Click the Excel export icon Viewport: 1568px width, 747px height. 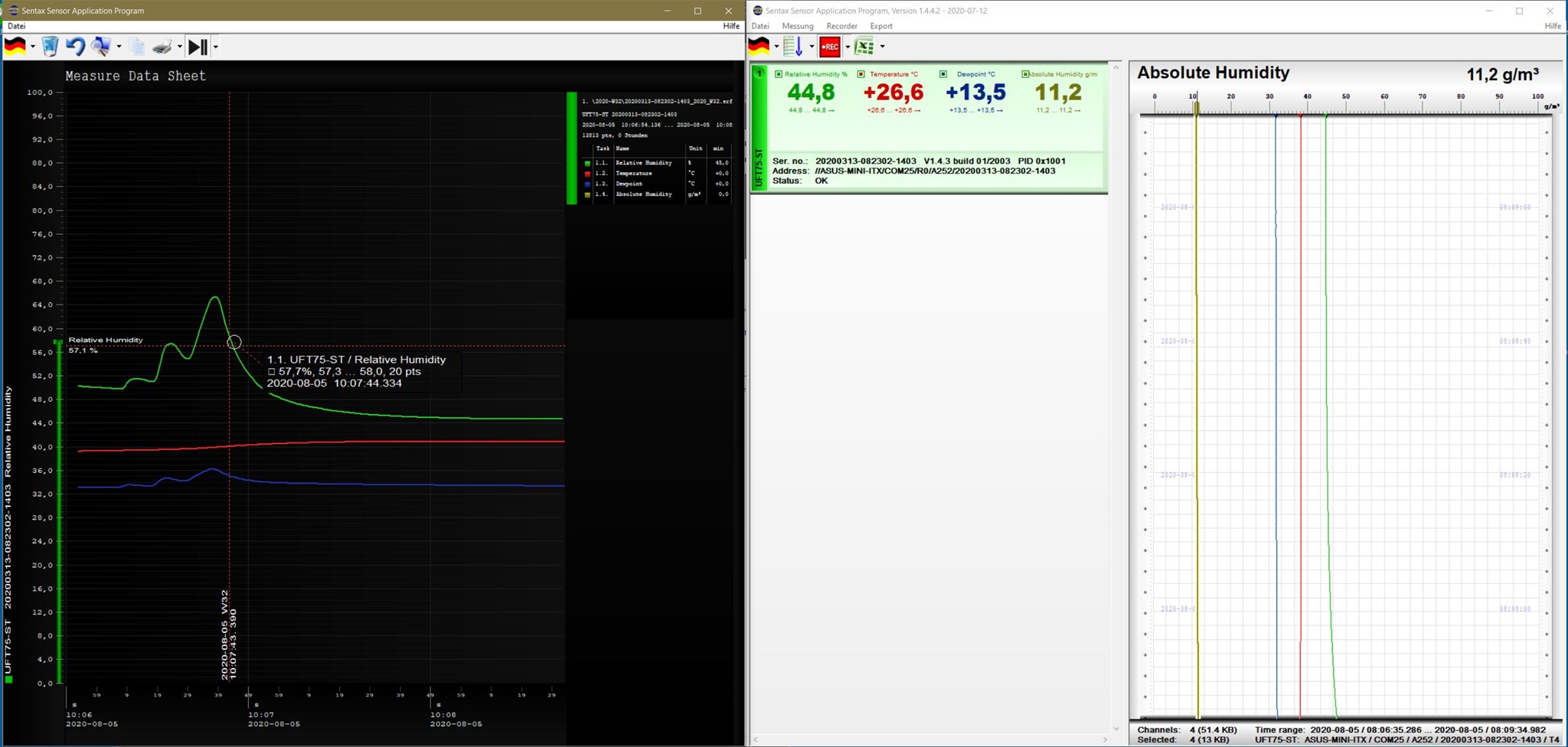click(x=864, y=47)
